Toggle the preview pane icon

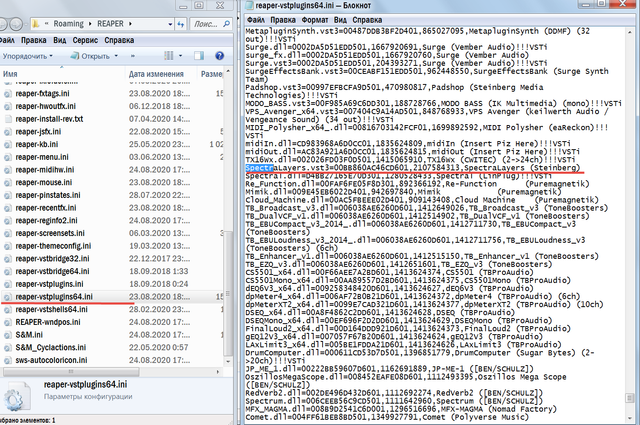(x=199, y=56)
